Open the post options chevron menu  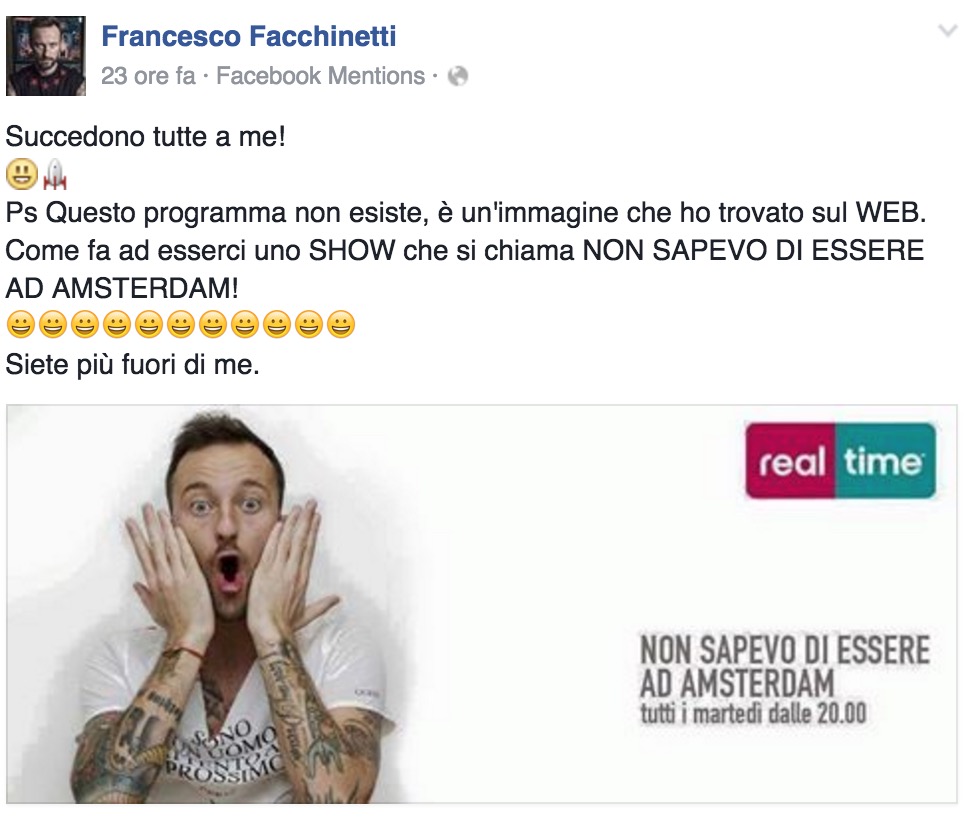click(947, 31)
